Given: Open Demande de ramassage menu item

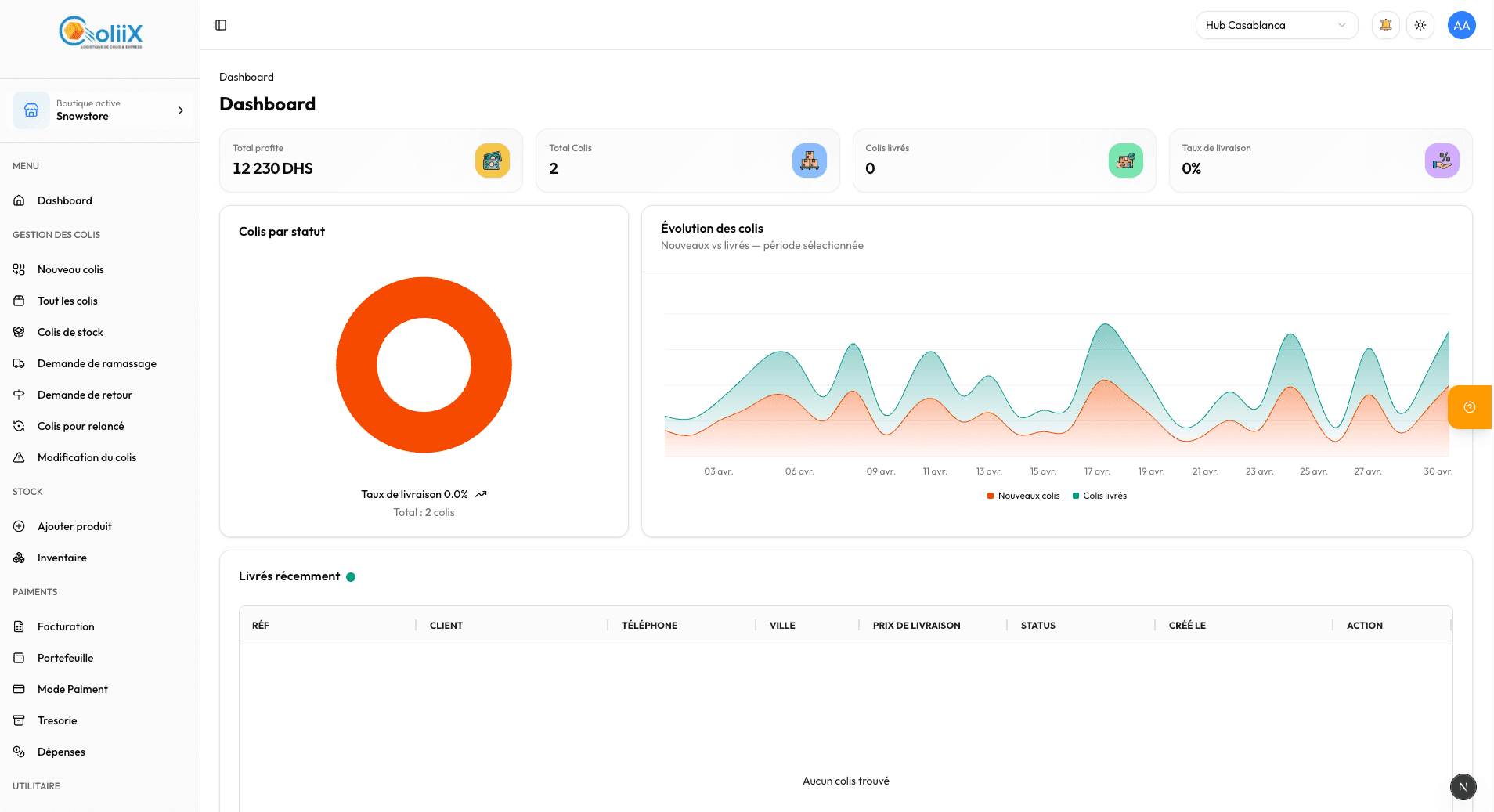Looking at the screenshot, I should click(x=96, y=363).
